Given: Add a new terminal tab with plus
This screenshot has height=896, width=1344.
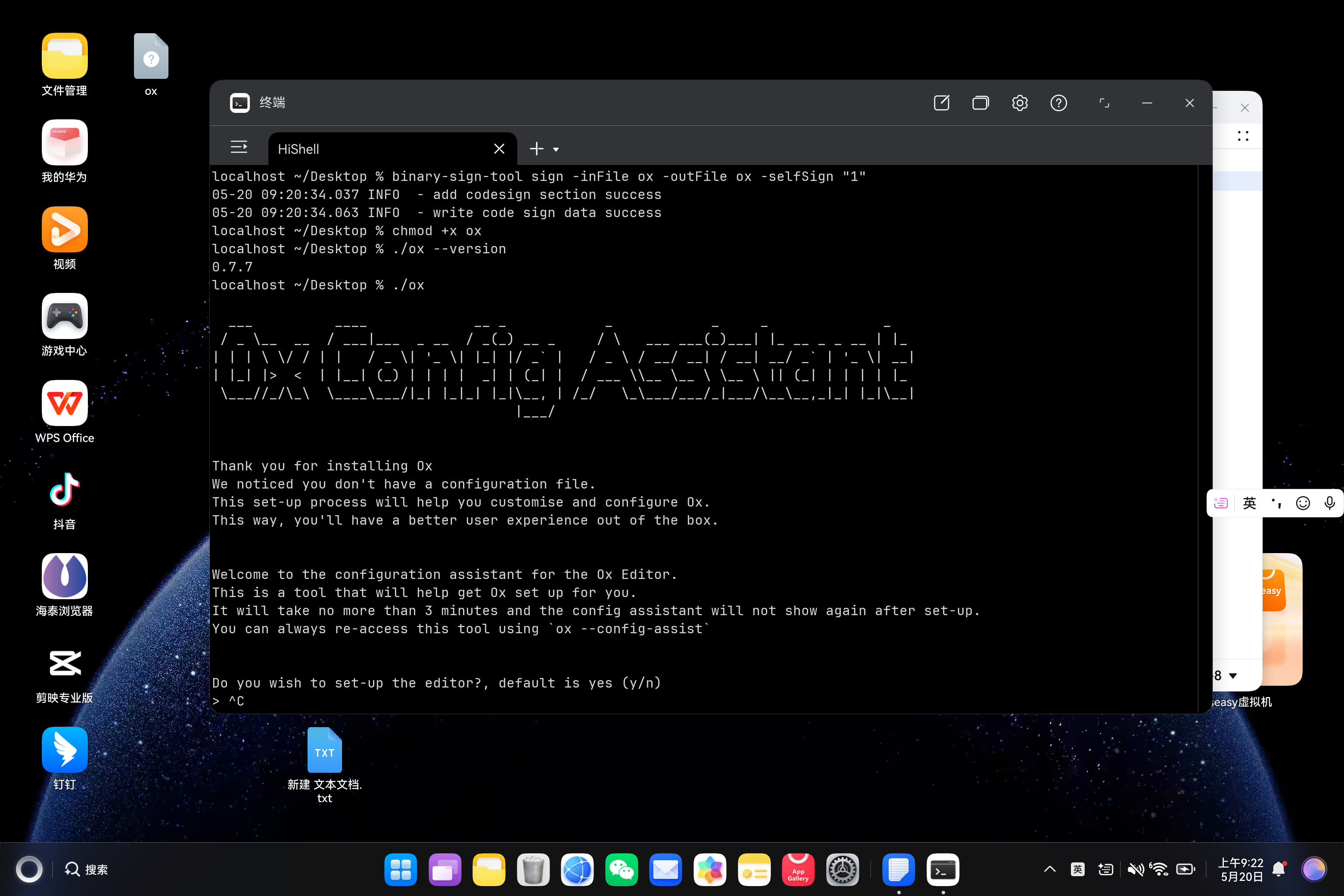Looking at the screenshot, I should (x=536, y=149).
